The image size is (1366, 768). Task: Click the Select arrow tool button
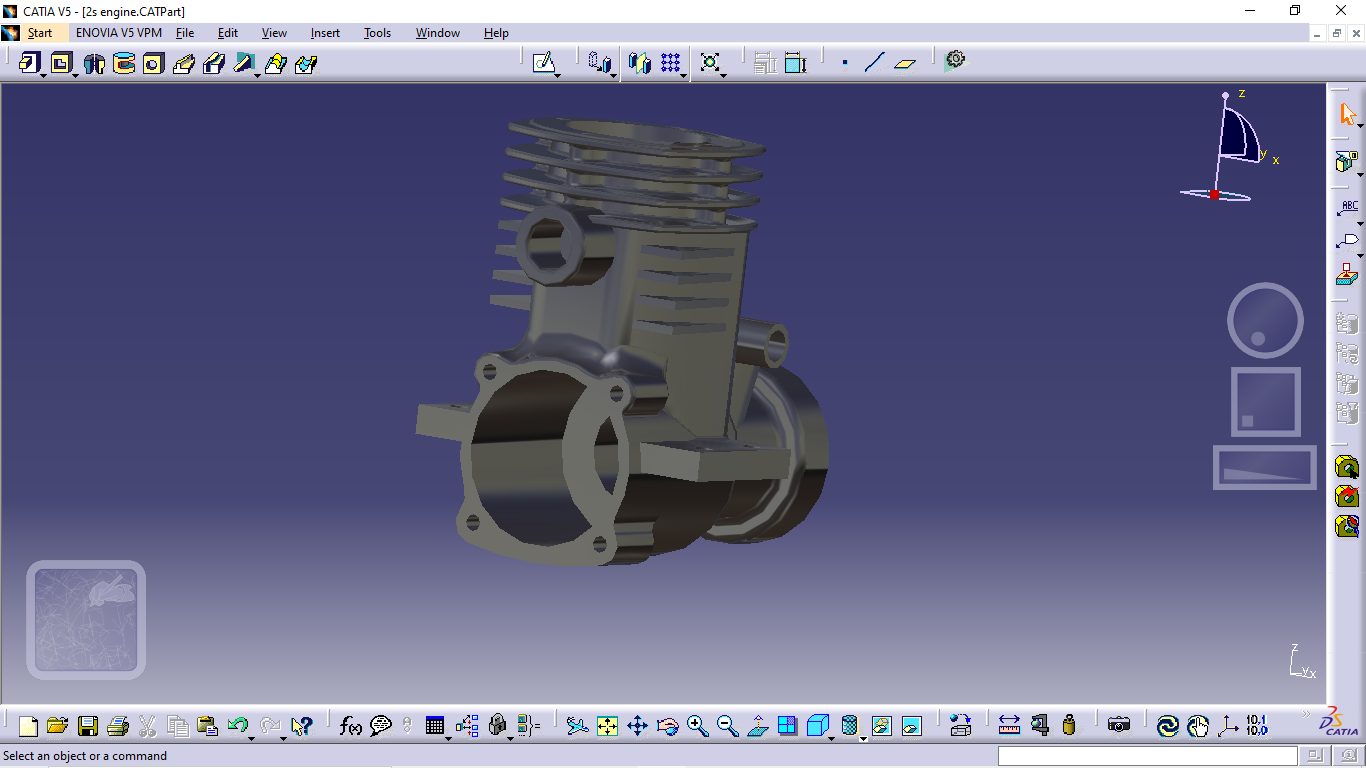[1347, 113]
